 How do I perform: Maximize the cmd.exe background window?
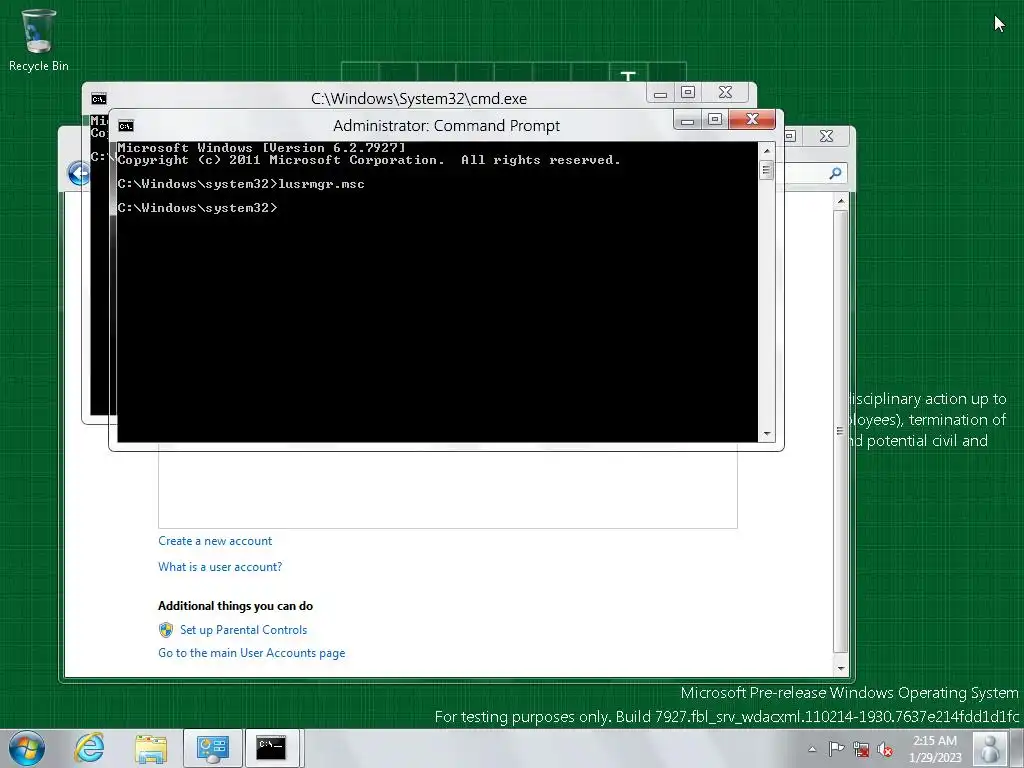(x=688, y=93)
